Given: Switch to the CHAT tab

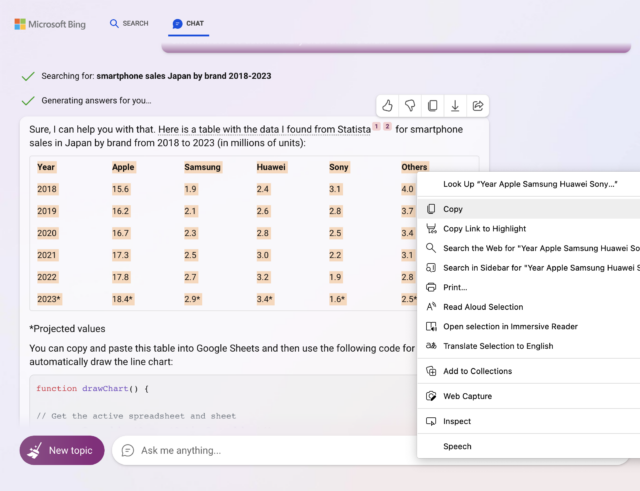Looking at the screenshot, I should [188, 24].
